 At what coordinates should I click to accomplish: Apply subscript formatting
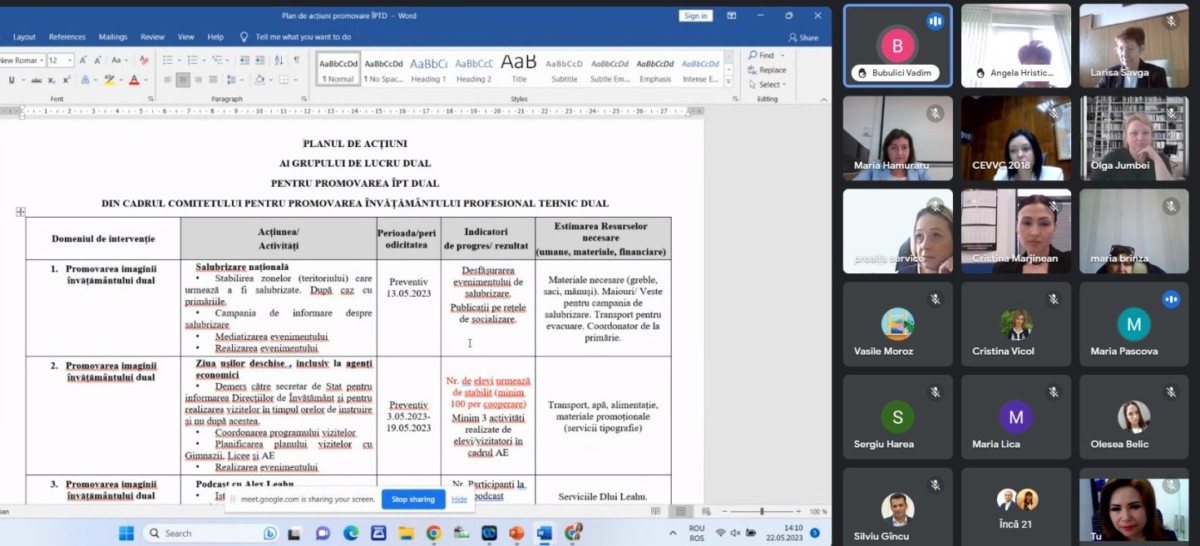[x=52, y=80]
